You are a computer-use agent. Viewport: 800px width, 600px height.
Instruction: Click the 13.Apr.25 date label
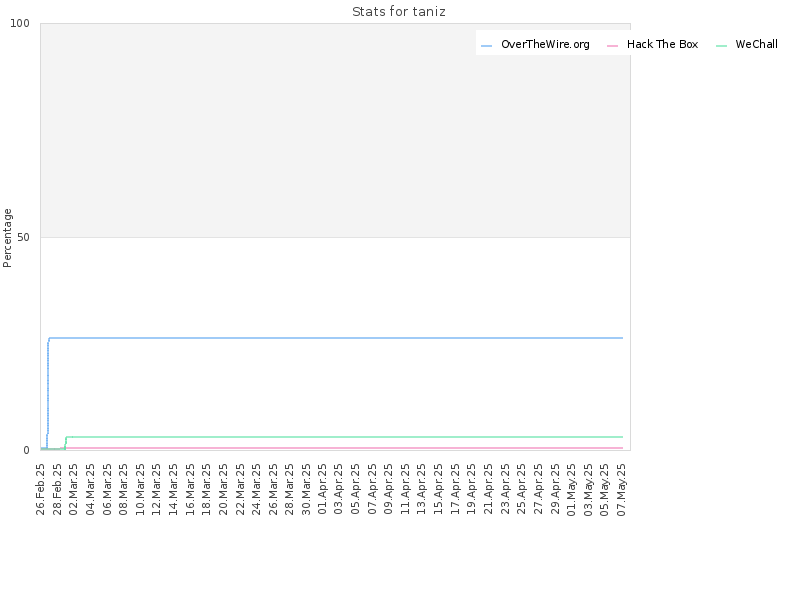click(x=422, y=489)
